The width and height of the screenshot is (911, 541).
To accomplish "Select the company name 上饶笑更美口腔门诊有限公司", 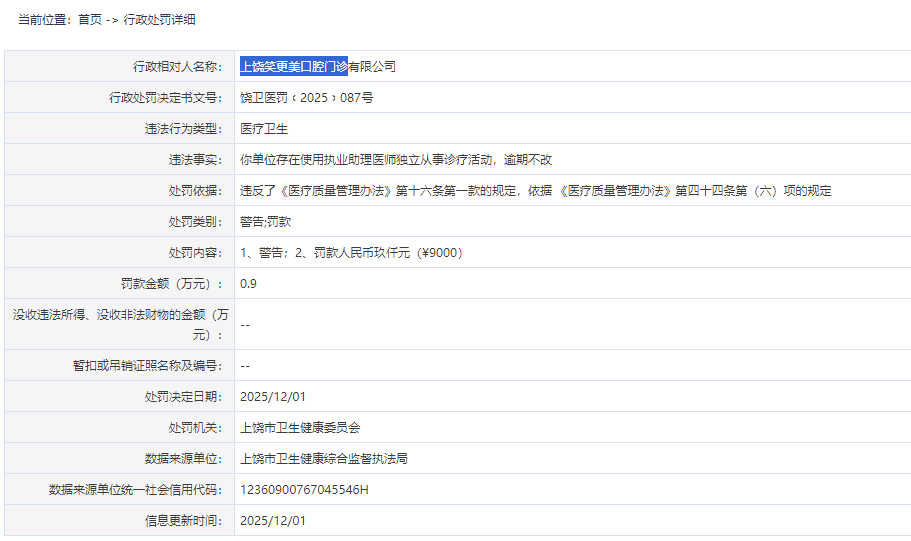I will pos(318,66).
